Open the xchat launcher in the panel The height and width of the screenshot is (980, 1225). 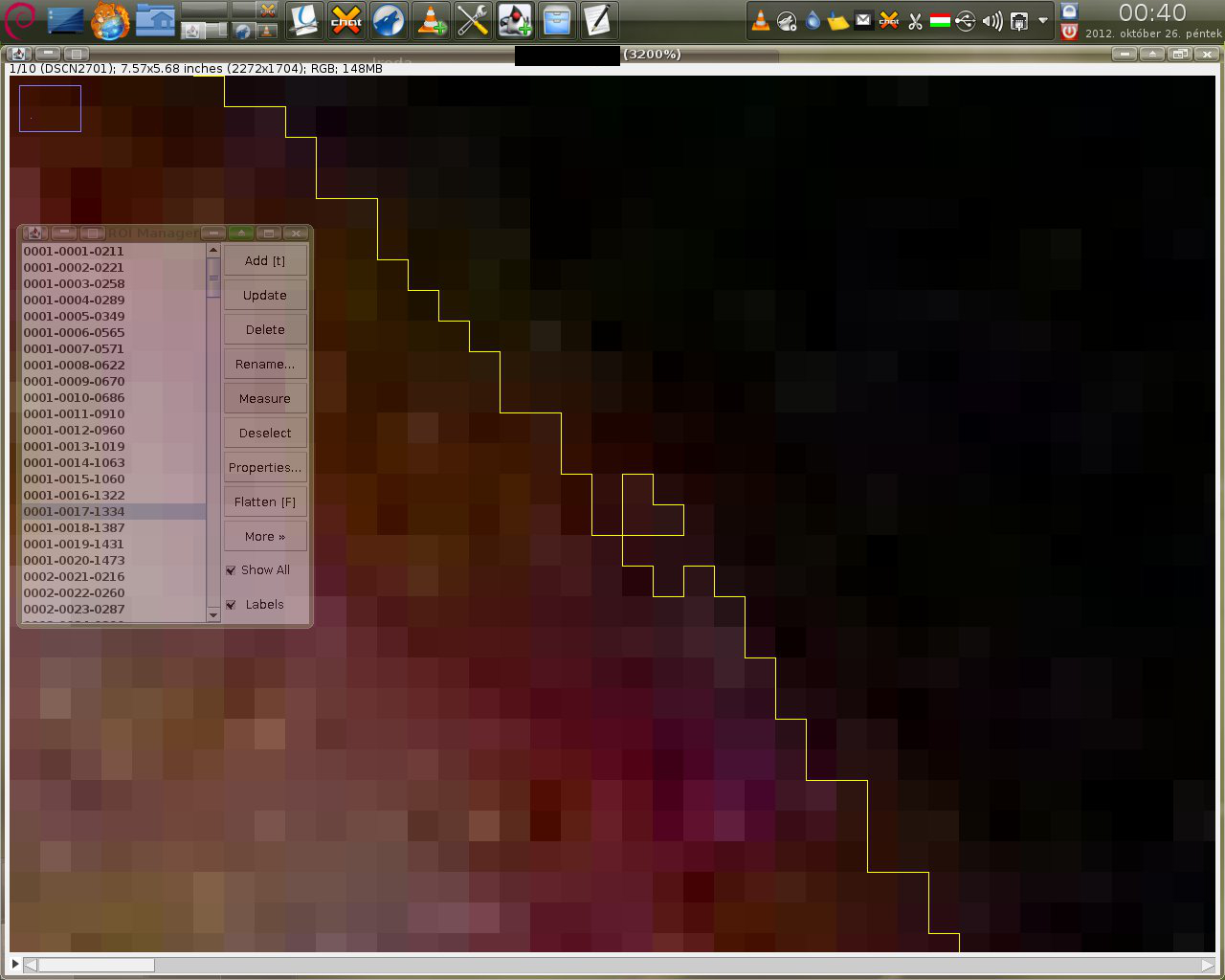pos(346,20)
